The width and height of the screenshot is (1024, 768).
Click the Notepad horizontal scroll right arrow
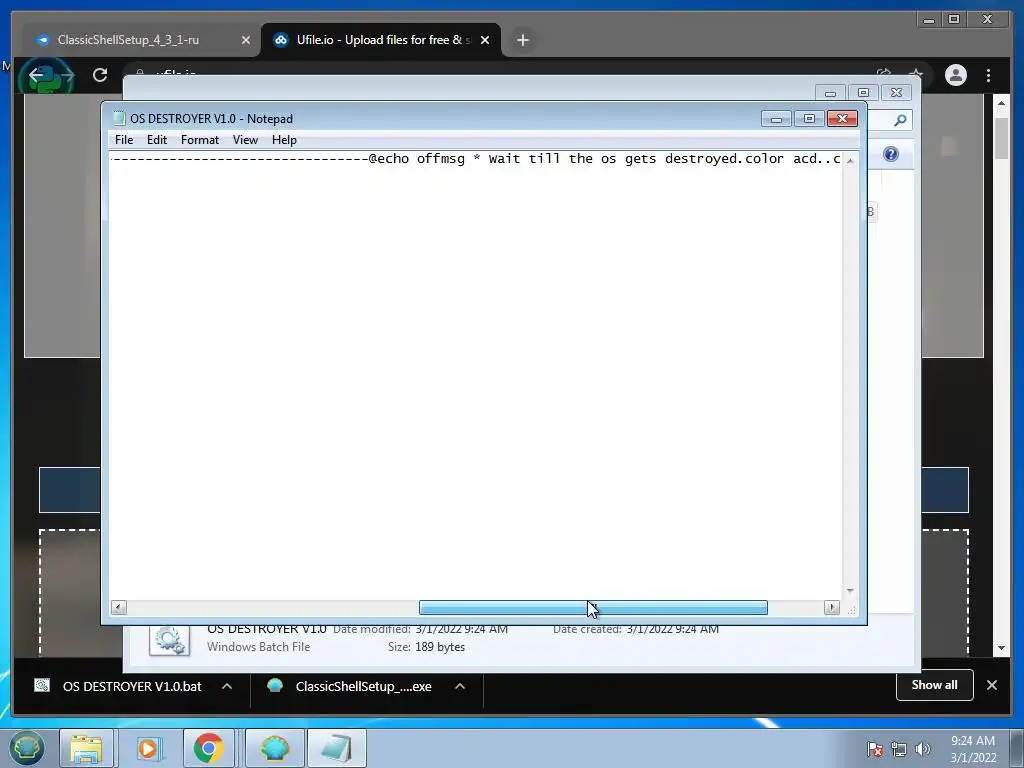[x=831, y=608]
